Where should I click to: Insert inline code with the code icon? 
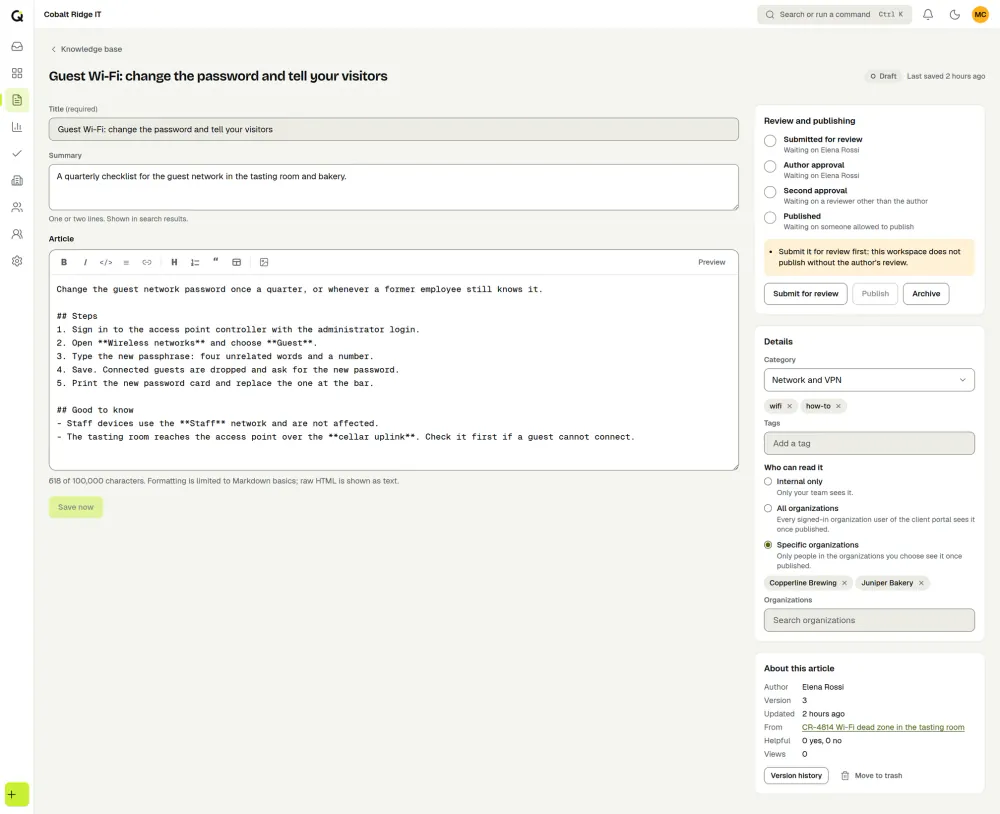106,262
